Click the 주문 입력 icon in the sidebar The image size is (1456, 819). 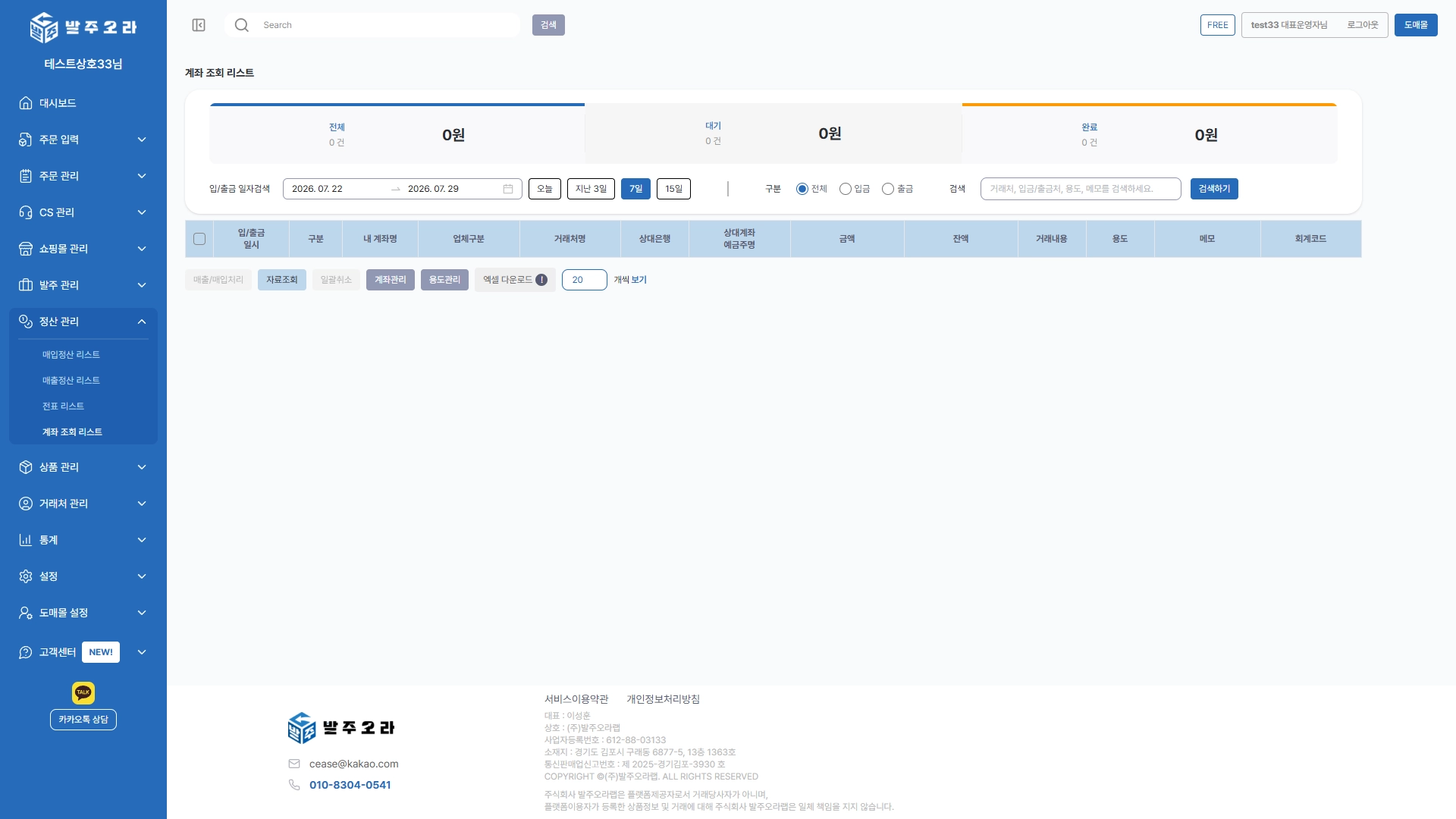click(x=26, y=140)
